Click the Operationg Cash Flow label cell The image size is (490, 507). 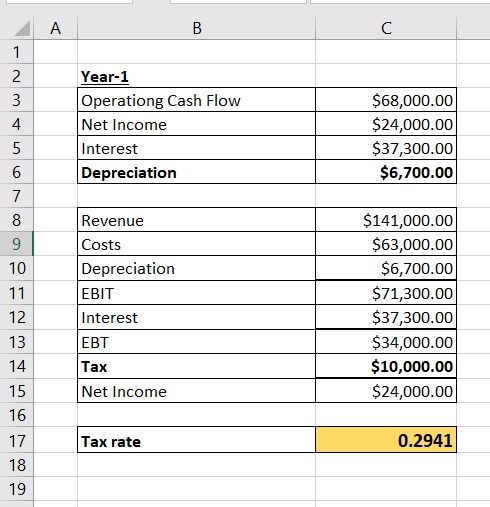pyautogui.click(x=196, y=100)
